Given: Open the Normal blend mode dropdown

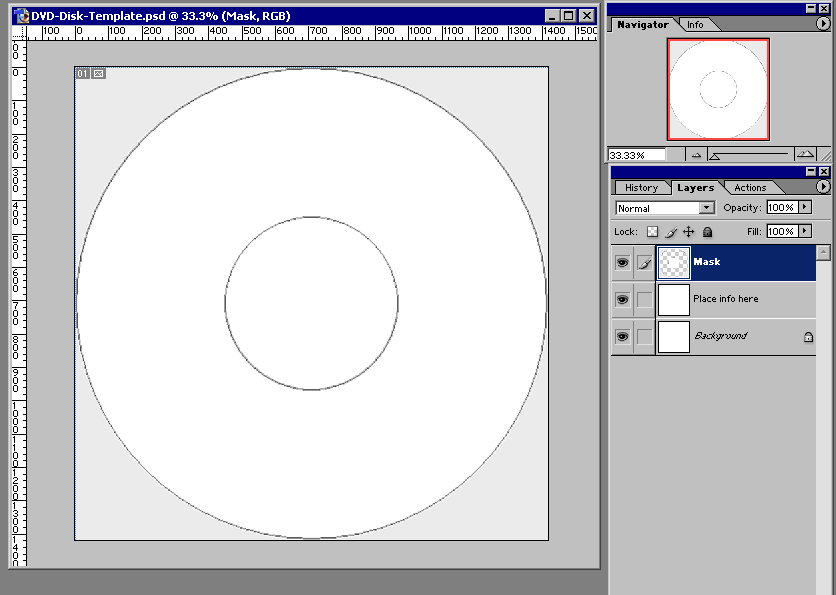Looking at the screenshot, I should tap(707, 208).
